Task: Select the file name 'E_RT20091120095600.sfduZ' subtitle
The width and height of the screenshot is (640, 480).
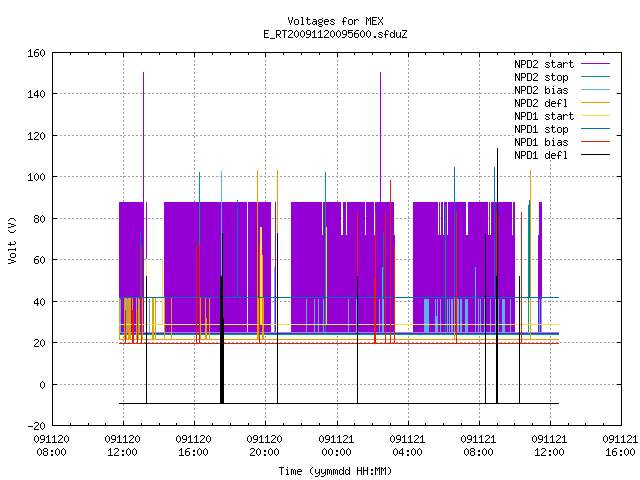Action: click(335, 34)
